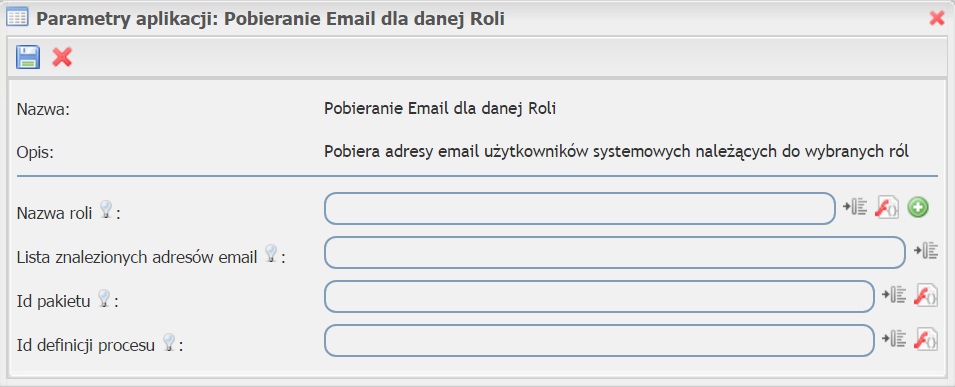Open function editor for Nazwa roli

(x=887, y=208)
